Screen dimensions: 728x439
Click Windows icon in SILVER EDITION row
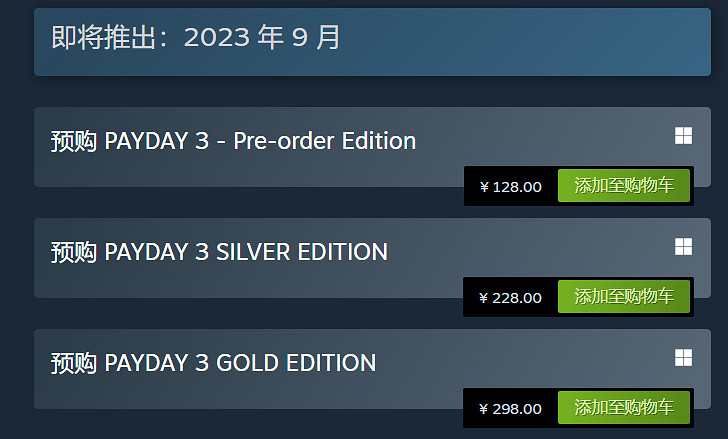click(x=683, y=246)
